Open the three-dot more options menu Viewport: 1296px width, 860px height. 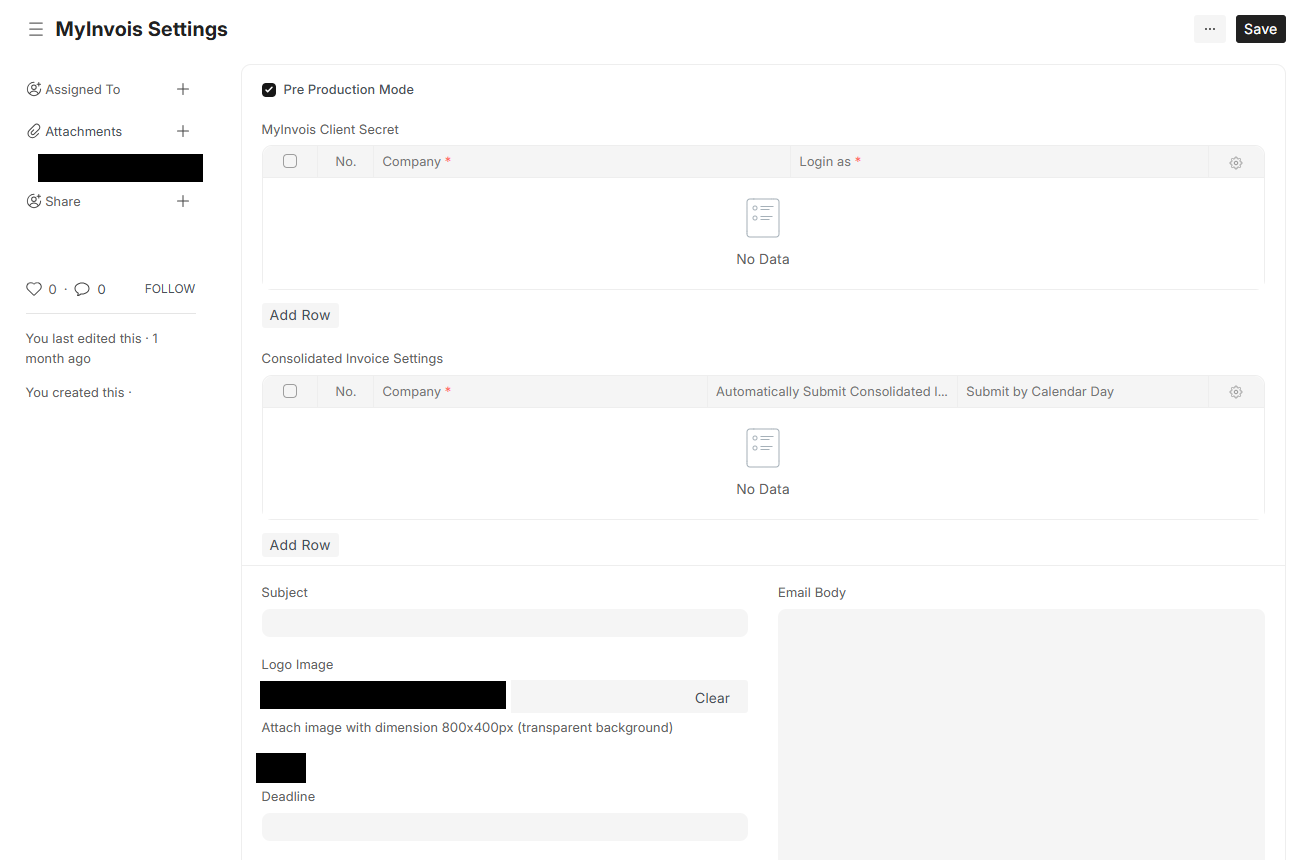(x=1209, y=29)
